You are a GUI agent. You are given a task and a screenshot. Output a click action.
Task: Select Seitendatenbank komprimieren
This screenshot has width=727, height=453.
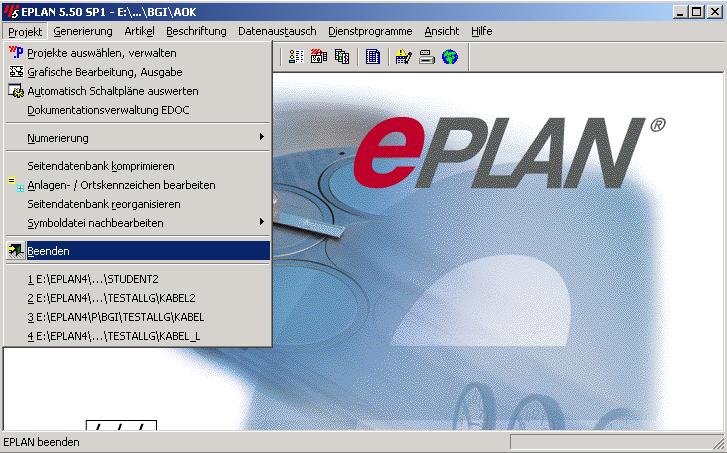click(x=101, y=166)
